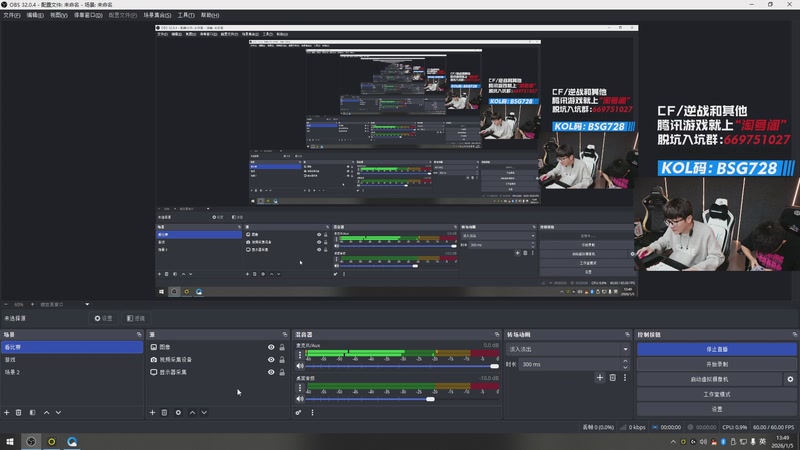
Task: Click 启动虚拟摄像机 start virtual camera button
Action: 710,379
